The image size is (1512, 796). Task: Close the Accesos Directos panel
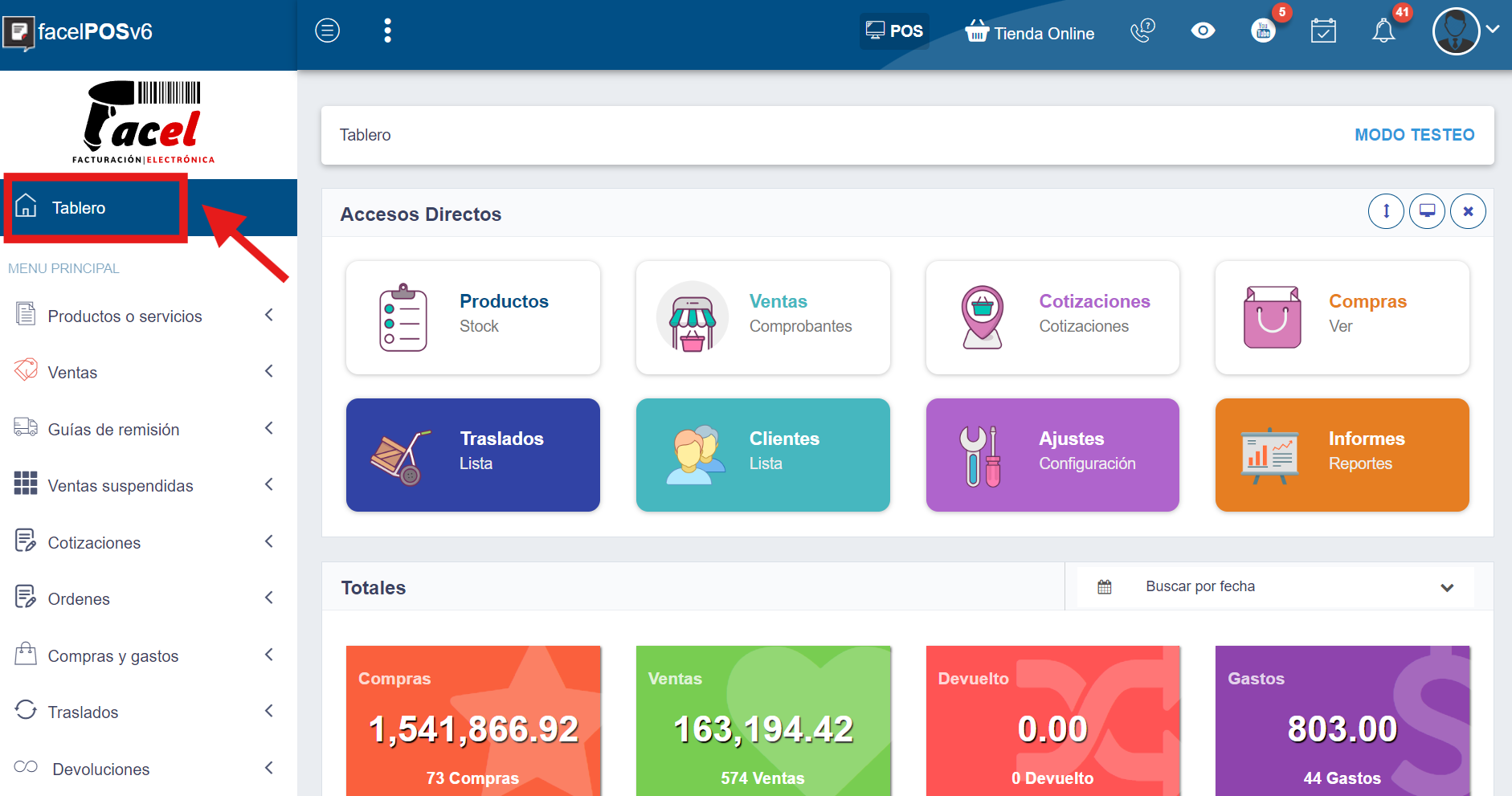[1468, 211]
